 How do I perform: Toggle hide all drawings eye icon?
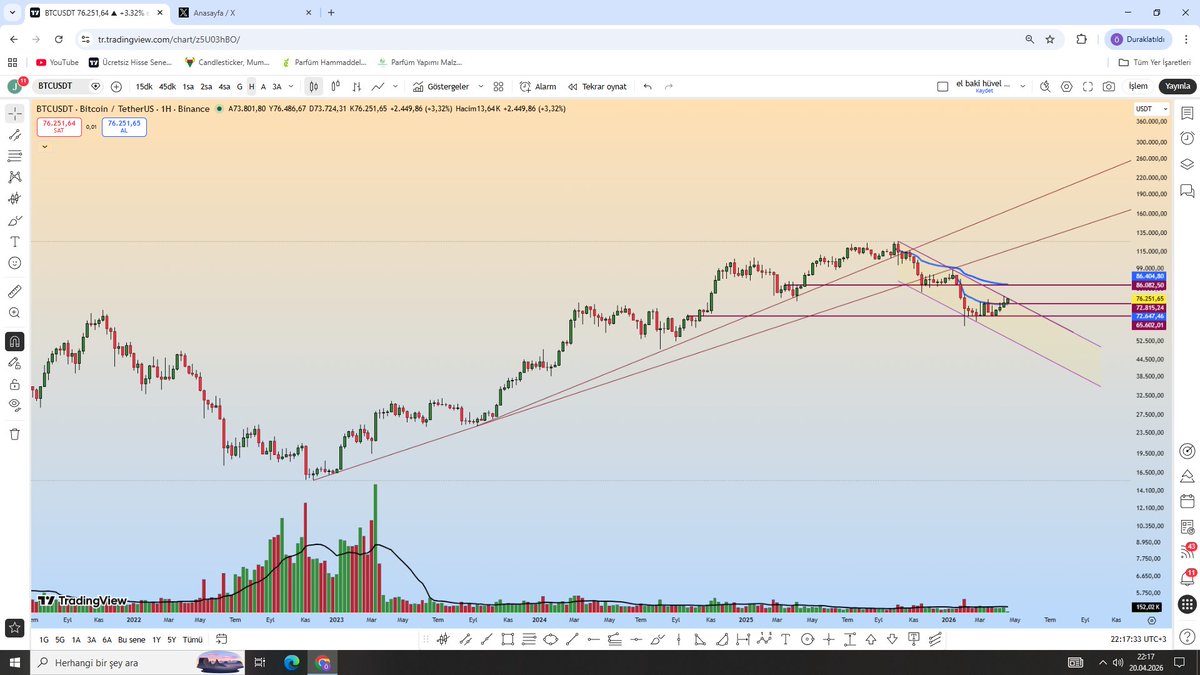(15, 405)
